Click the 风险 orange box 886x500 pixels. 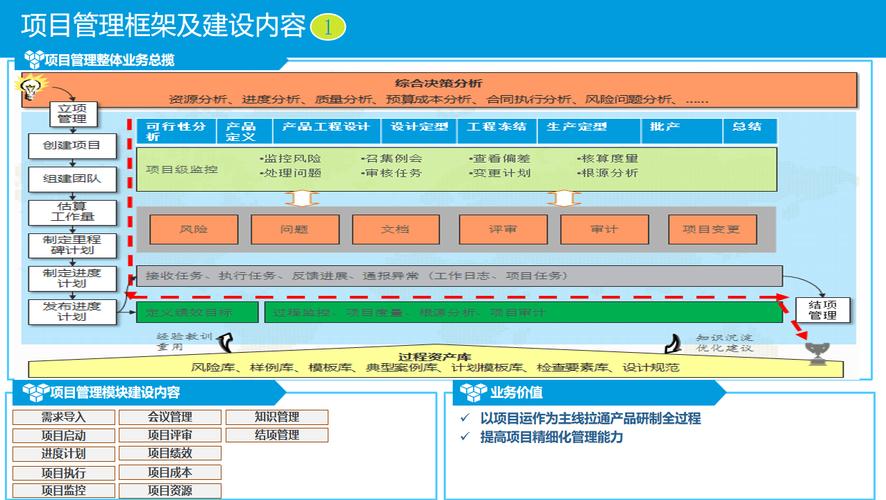194,229
